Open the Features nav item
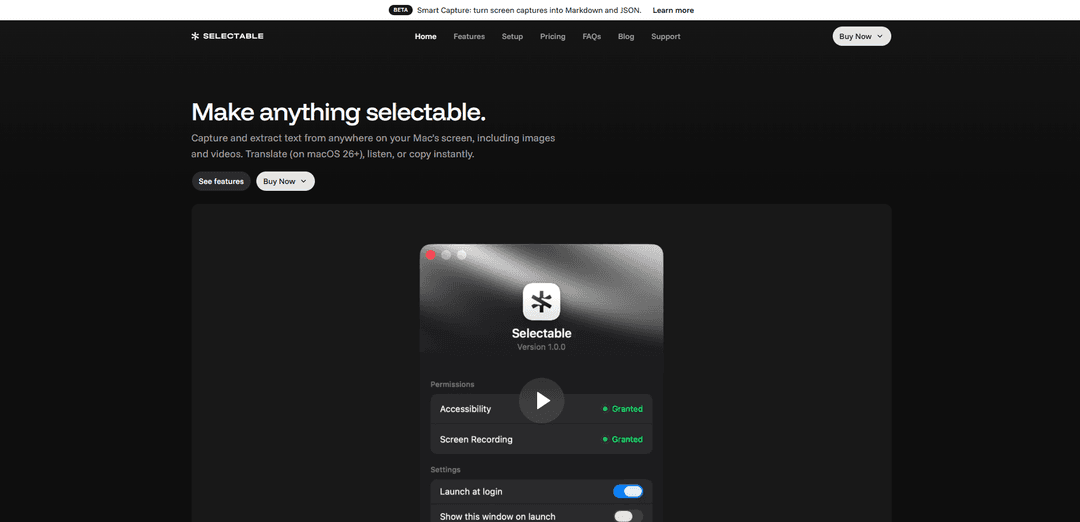Image resolution: width=1080 pixels, height=522 pixels. pos(469,36)
